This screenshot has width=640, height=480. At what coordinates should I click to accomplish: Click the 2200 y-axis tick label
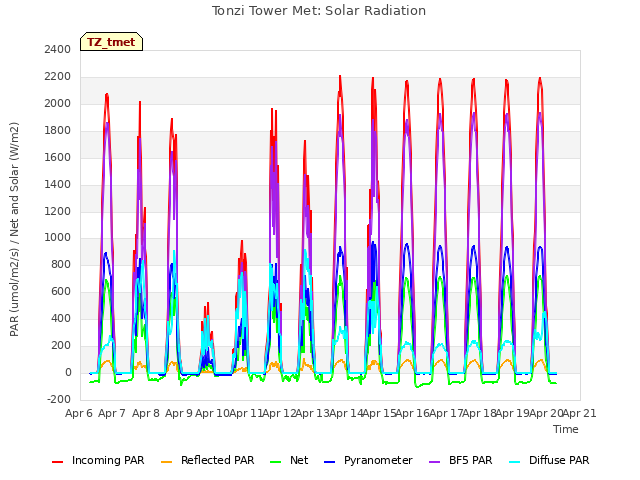tap(58, 76)
